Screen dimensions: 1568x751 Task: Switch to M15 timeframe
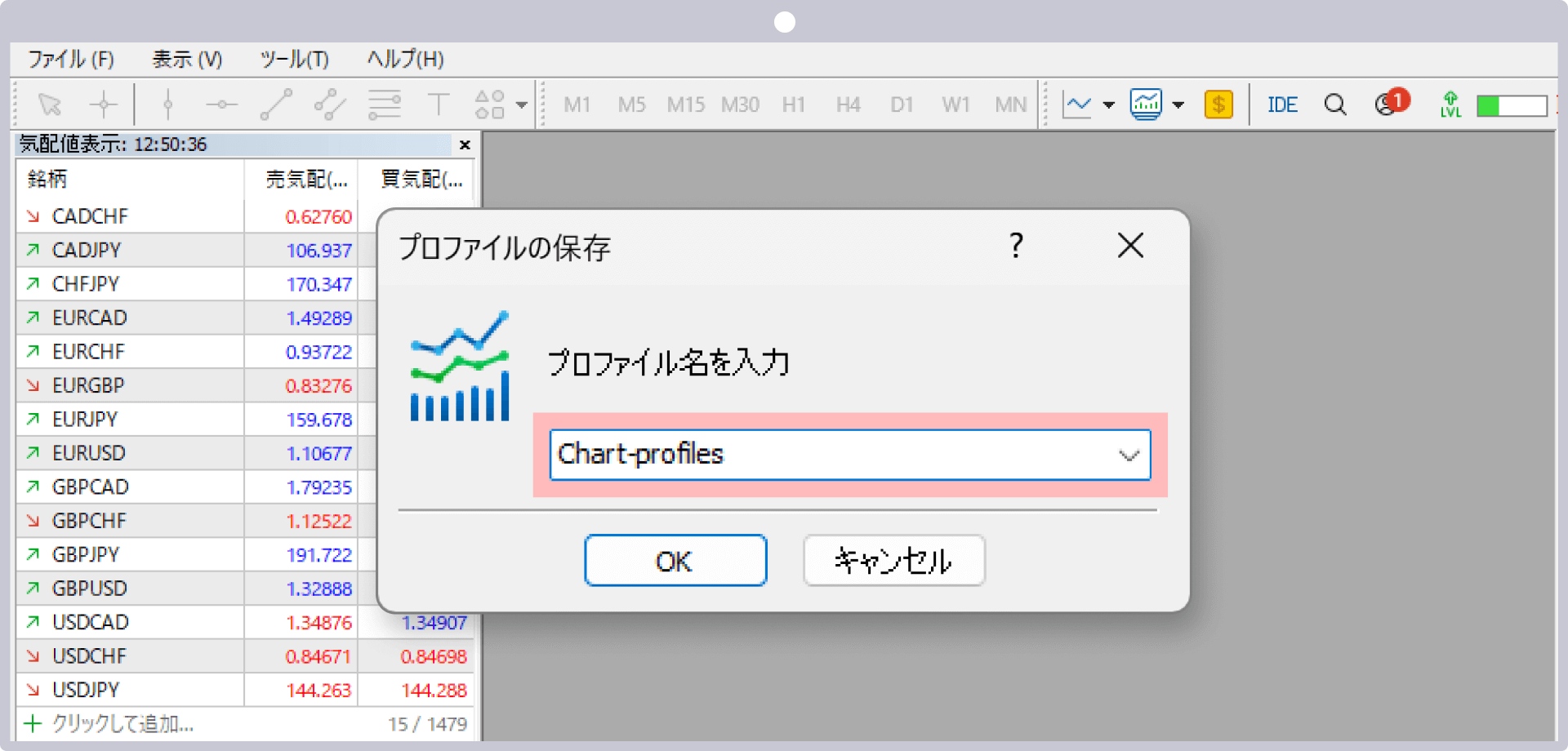click(685, 104)
